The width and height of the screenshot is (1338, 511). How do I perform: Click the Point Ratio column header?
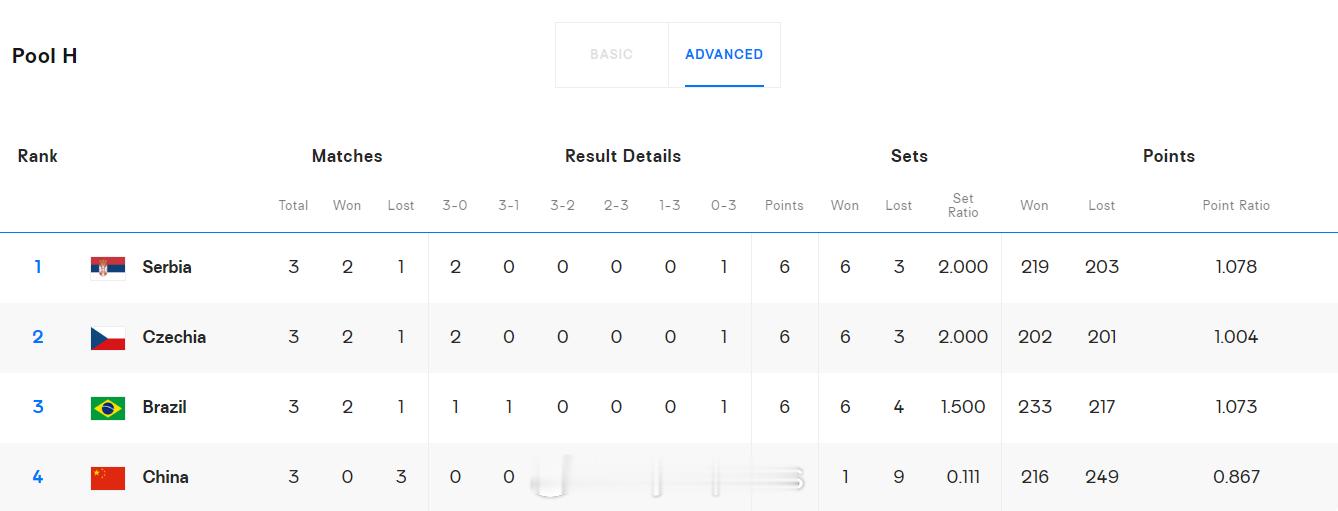[x=1236, y=205]
